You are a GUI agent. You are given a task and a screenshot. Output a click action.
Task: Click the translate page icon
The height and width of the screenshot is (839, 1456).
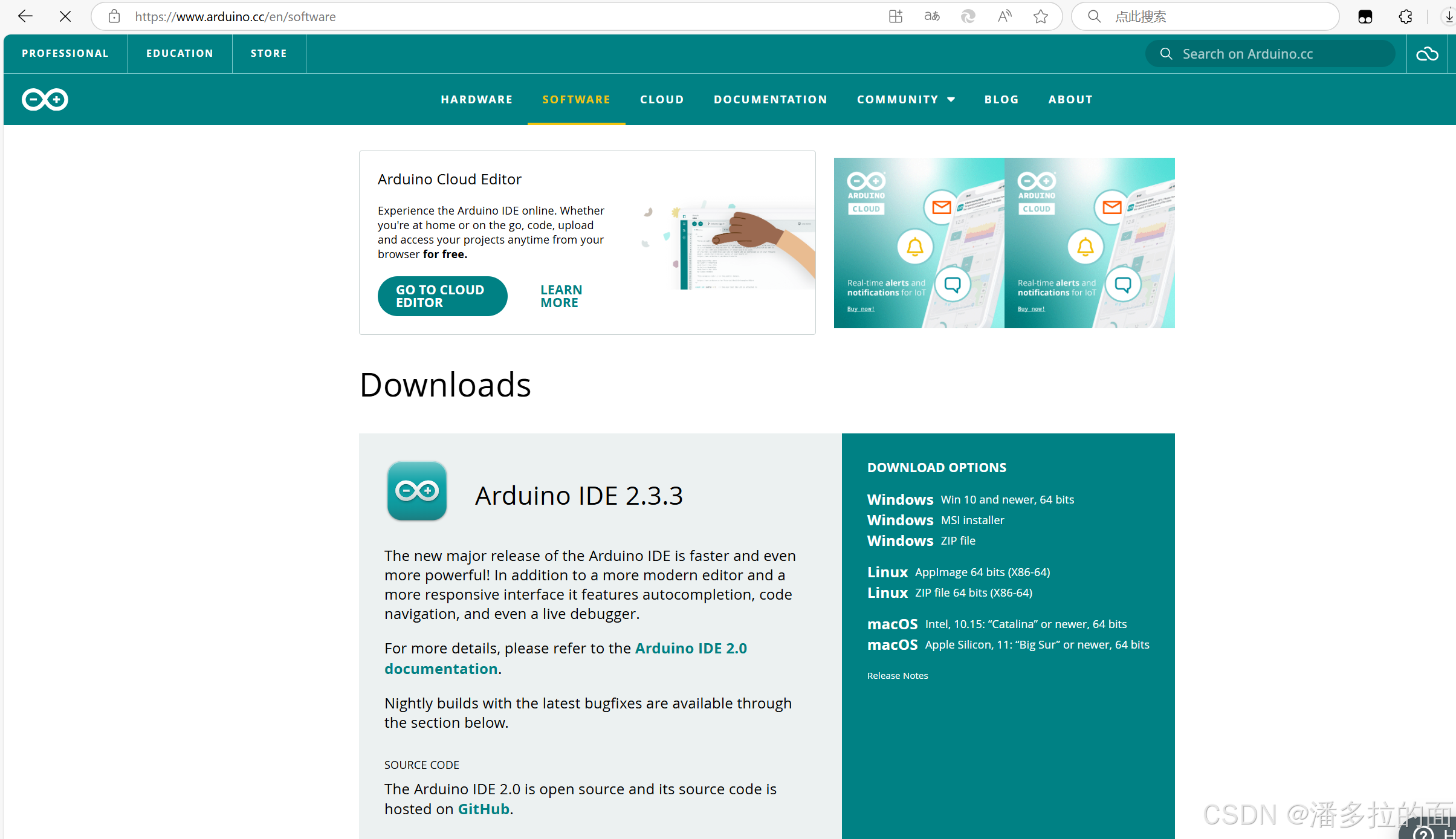(x=931, y=16)
